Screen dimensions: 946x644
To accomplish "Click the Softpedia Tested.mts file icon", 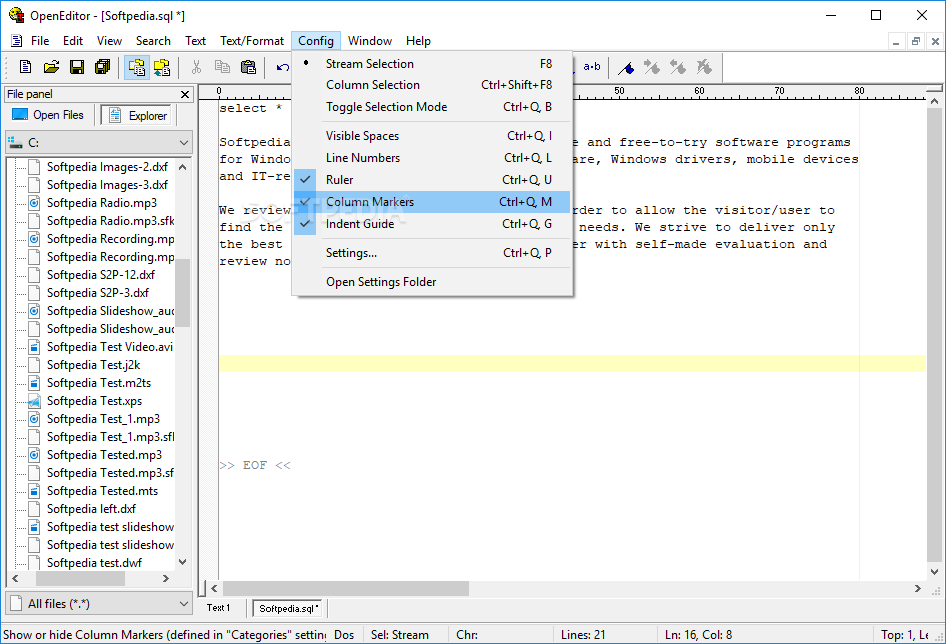I will (x=34, y=491).
